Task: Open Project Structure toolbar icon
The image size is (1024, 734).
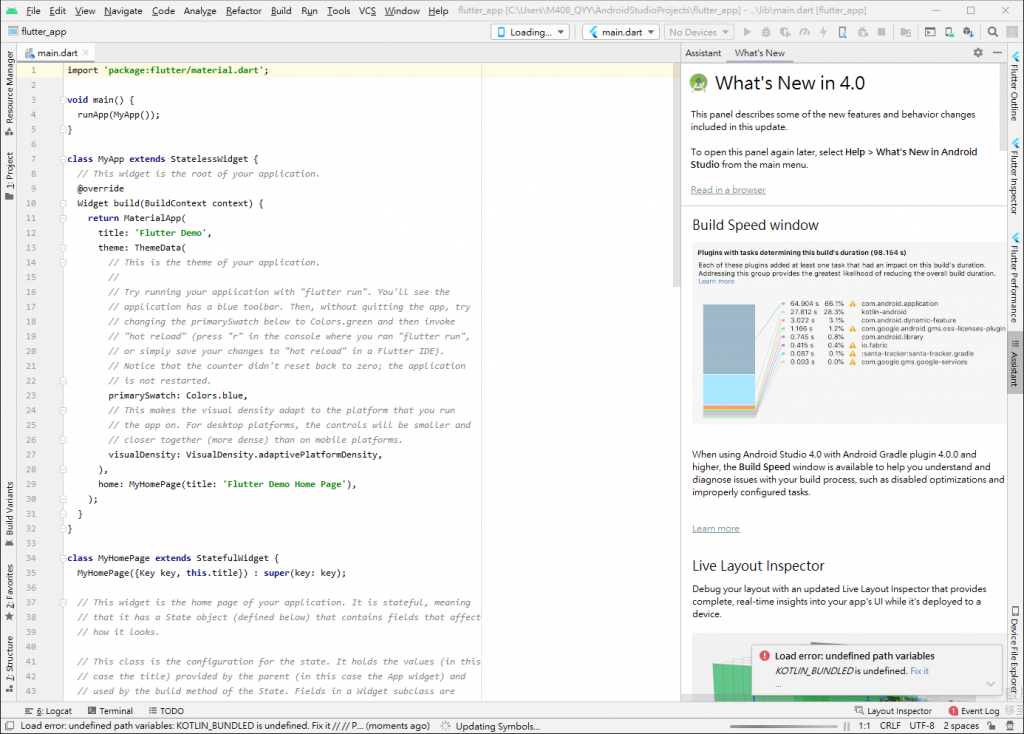Action: coord(906,32)
